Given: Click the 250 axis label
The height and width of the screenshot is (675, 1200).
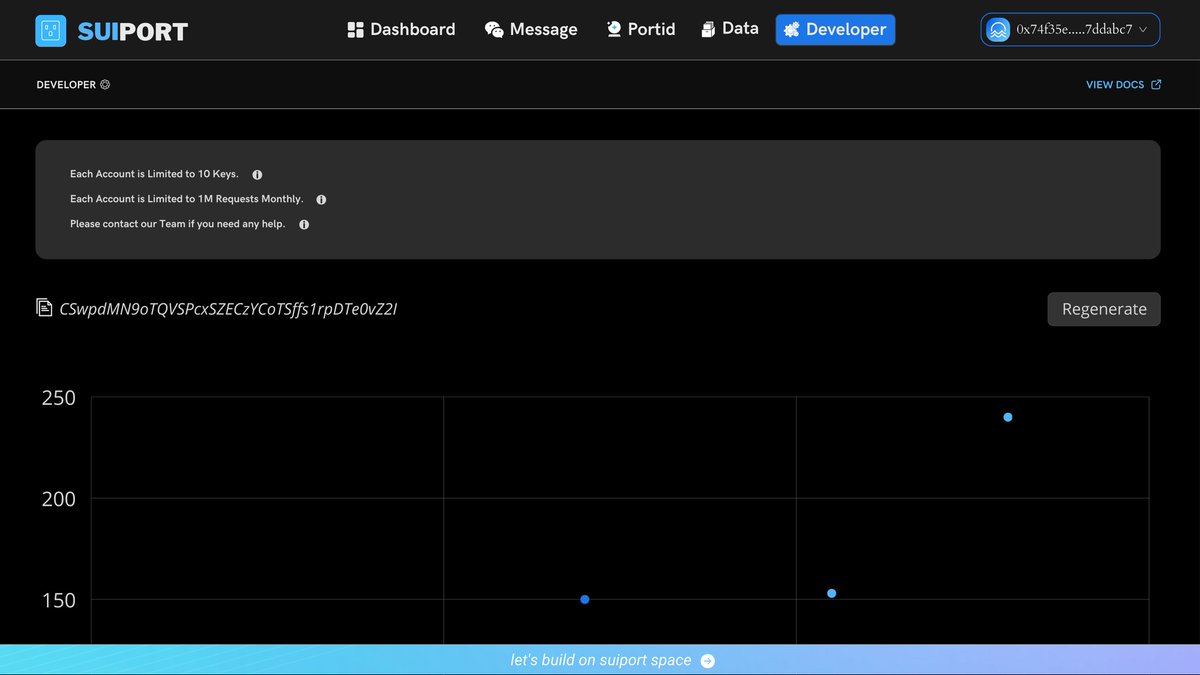Looking at the screenshot, I should pyautogui.click(x=59, y=398).
